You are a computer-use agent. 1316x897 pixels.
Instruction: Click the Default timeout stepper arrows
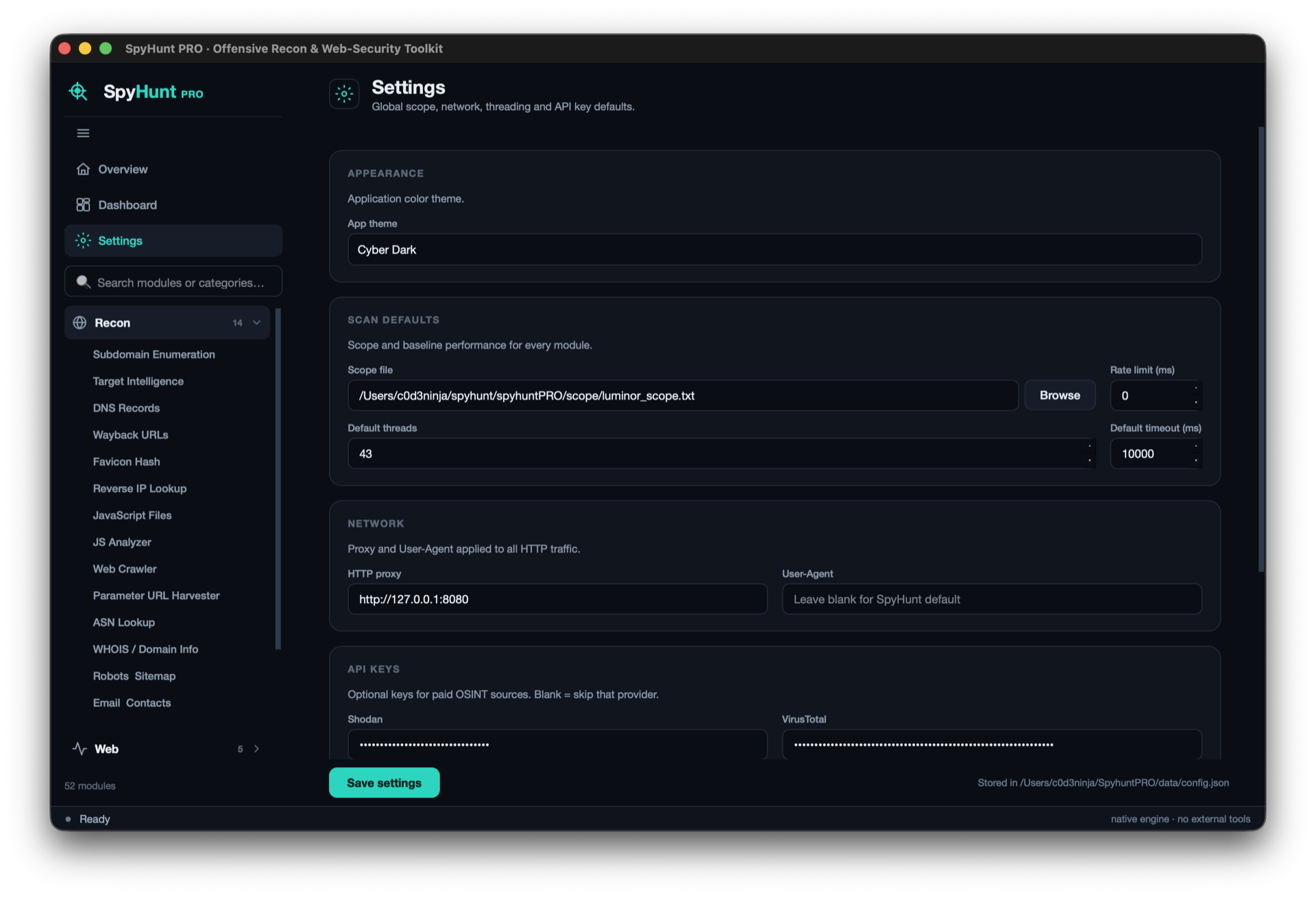tap(1196, 453)
